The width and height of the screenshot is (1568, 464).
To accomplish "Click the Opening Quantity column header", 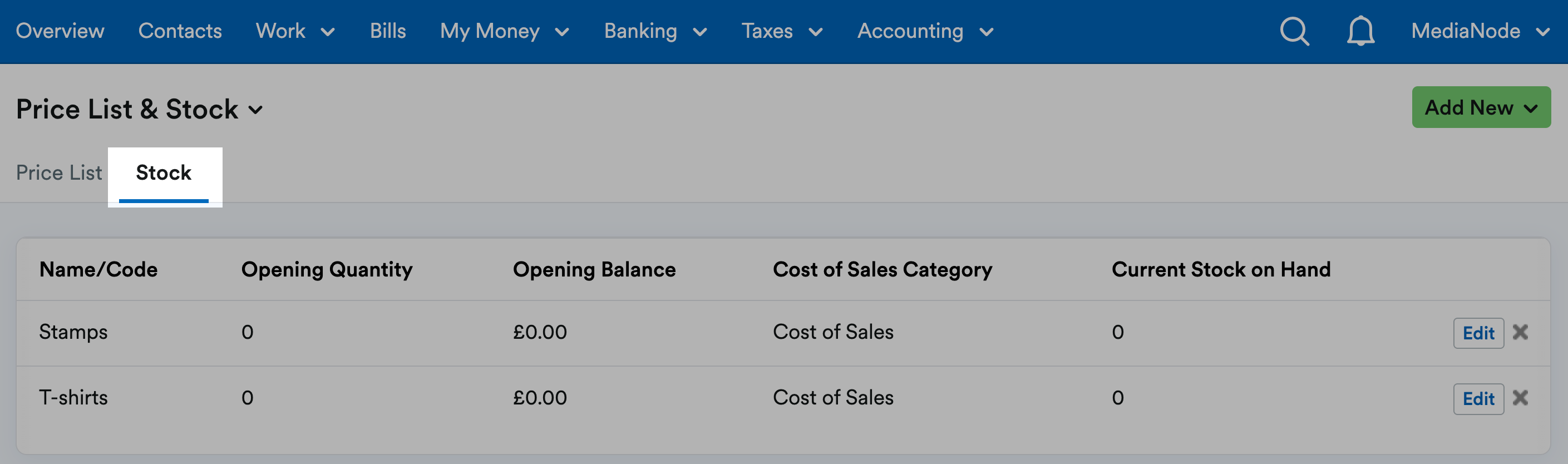I will tap(327, 270).
